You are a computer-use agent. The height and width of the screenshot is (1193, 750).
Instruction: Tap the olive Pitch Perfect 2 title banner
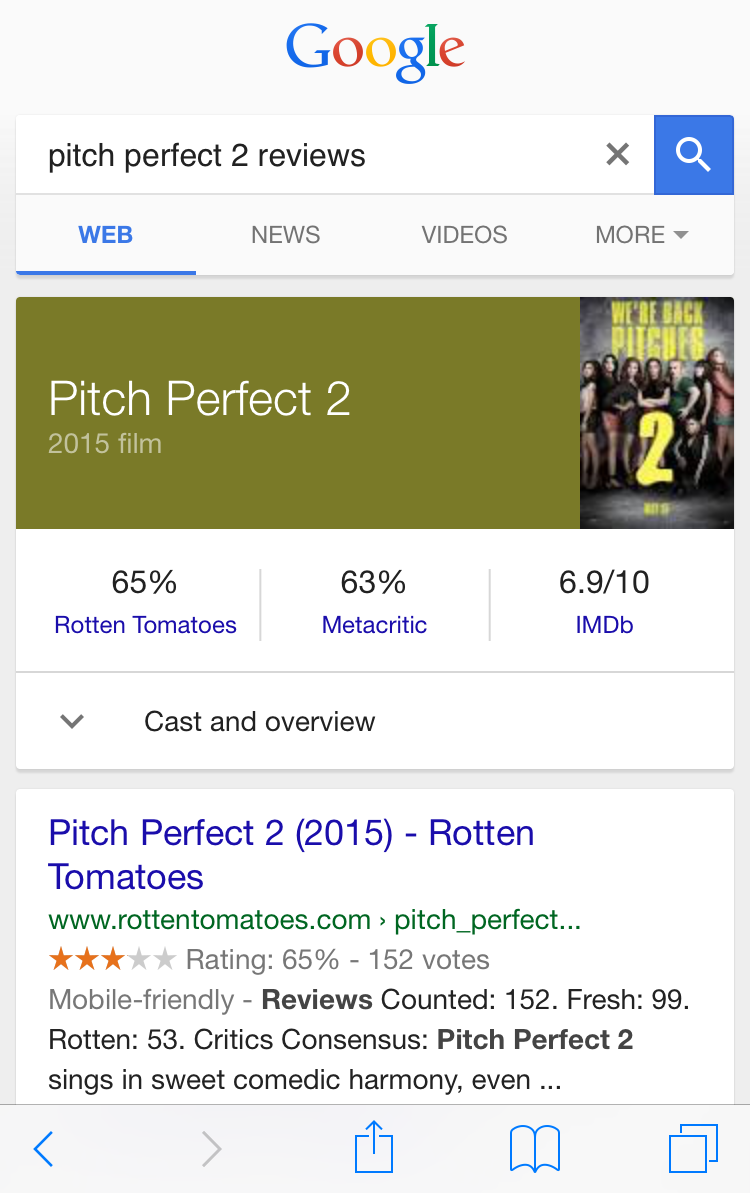[x=298, y=412]
